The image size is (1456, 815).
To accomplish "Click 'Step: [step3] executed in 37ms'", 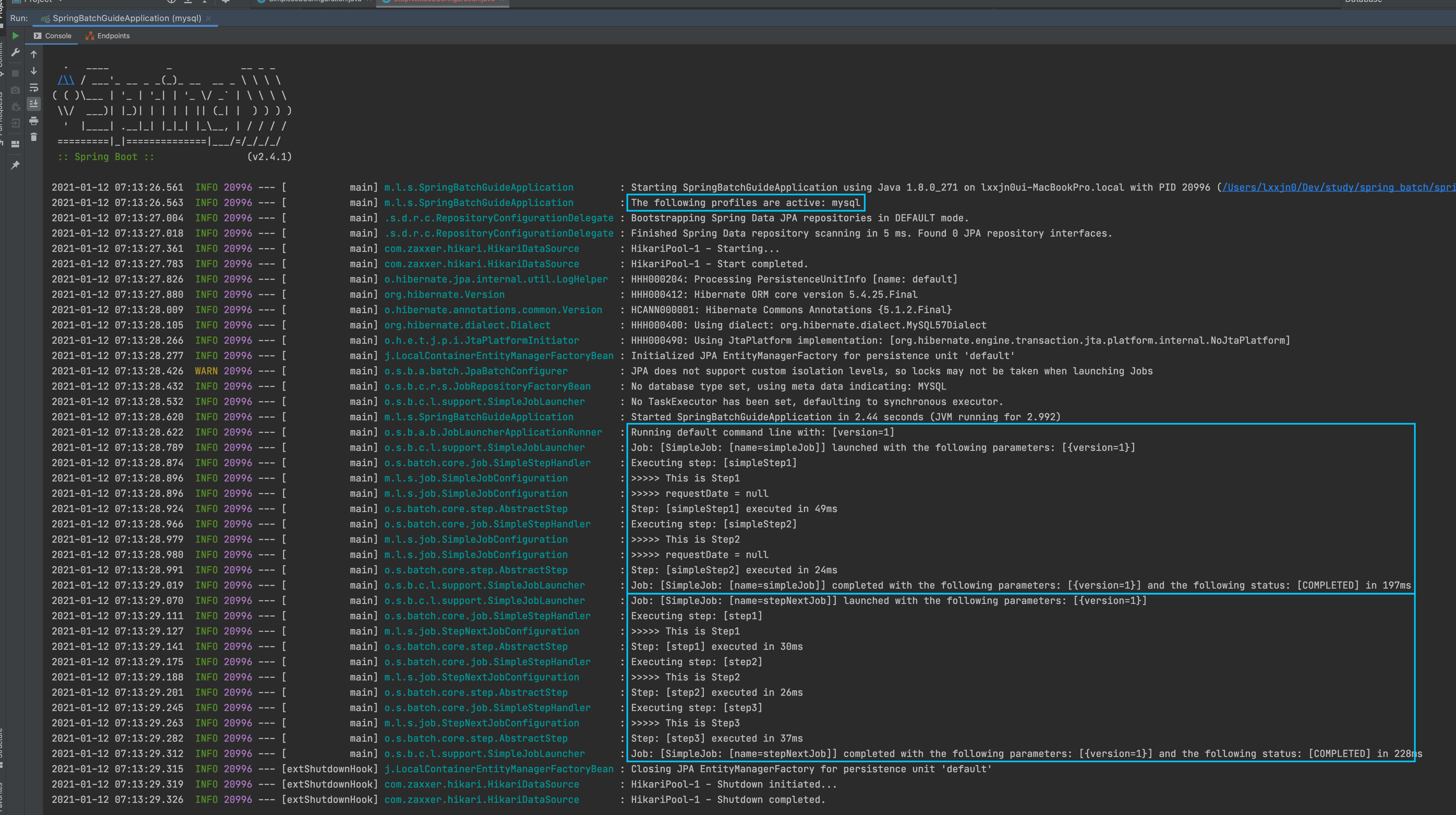I will coord(717,738).
